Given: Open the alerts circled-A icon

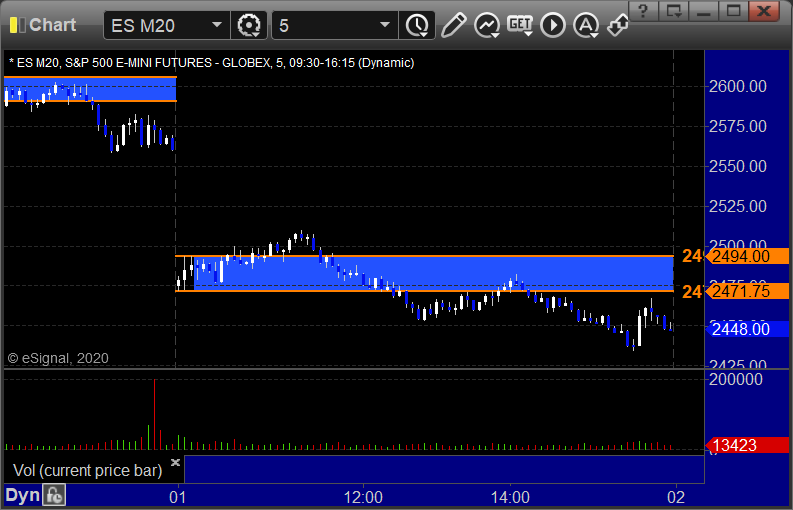Looking at the screenshot, I should click(x=586, y=25).
